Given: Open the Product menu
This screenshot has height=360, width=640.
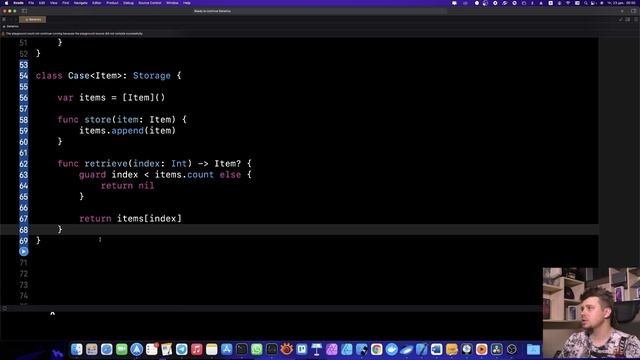Looking at the screenshot, I should point(112,3).
